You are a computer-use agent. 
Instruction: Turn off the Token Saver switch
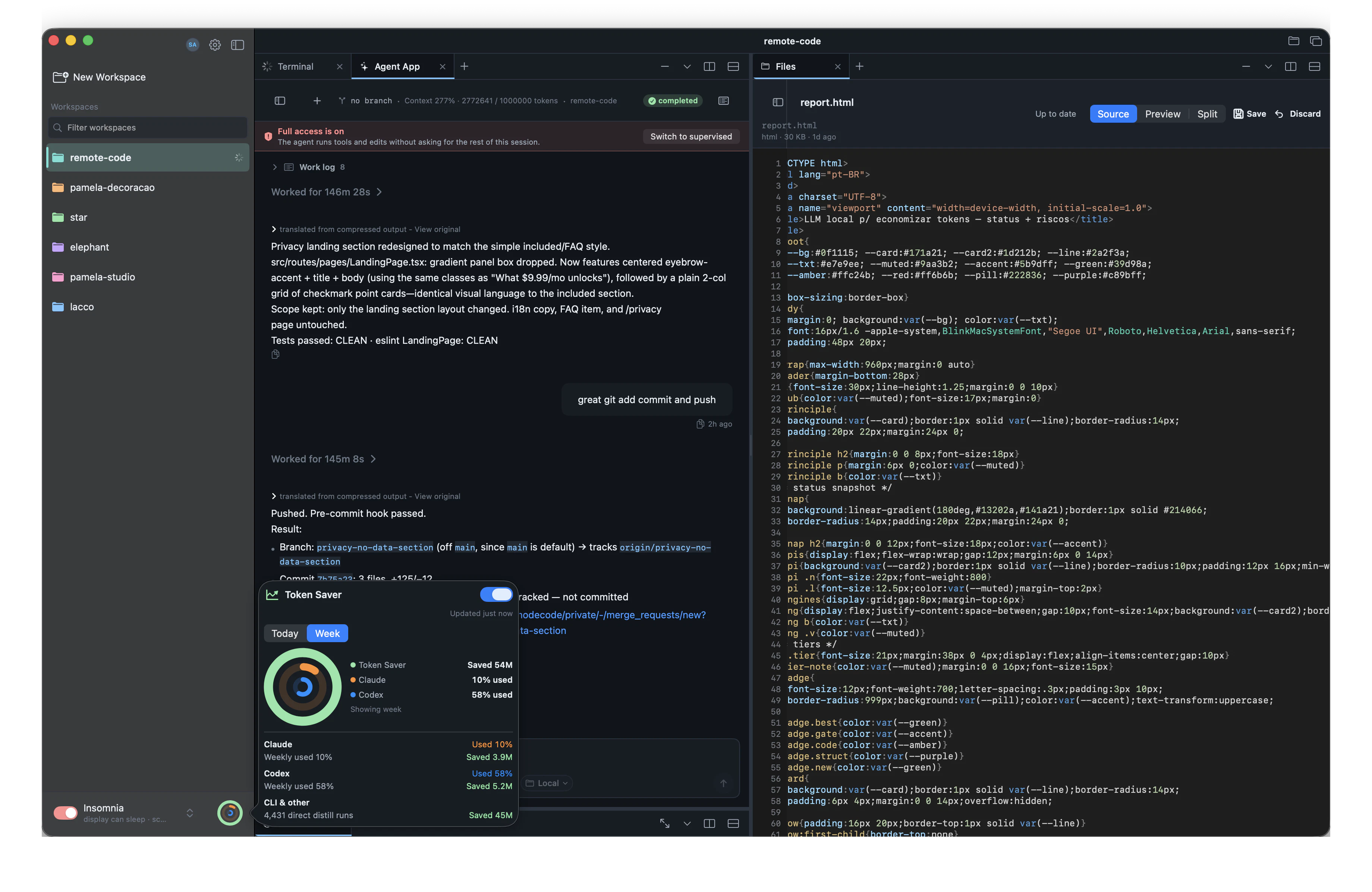tap(496, 594)
